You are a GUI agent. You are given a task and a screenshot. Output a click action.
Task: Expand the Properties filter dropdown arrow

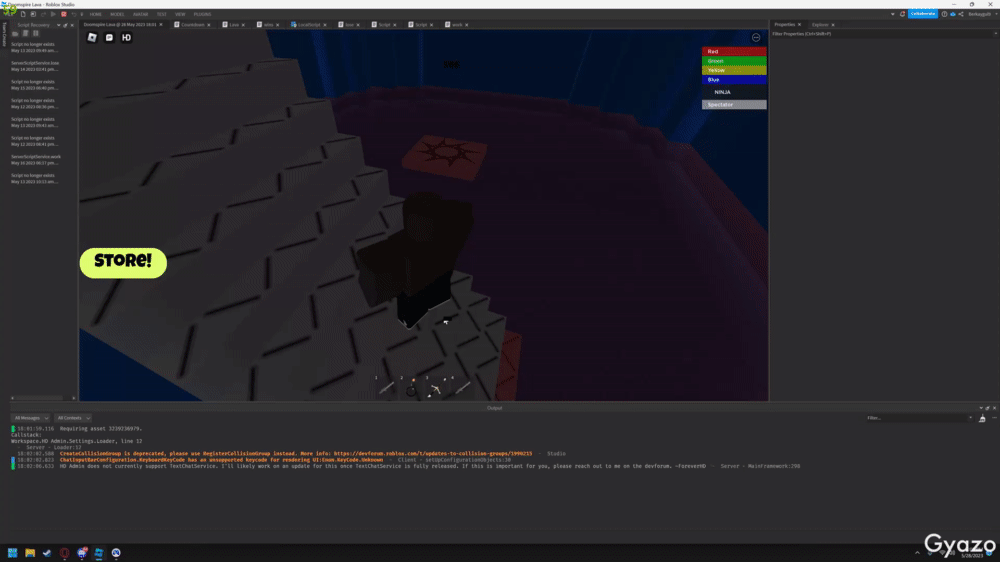tap(995, 34)
